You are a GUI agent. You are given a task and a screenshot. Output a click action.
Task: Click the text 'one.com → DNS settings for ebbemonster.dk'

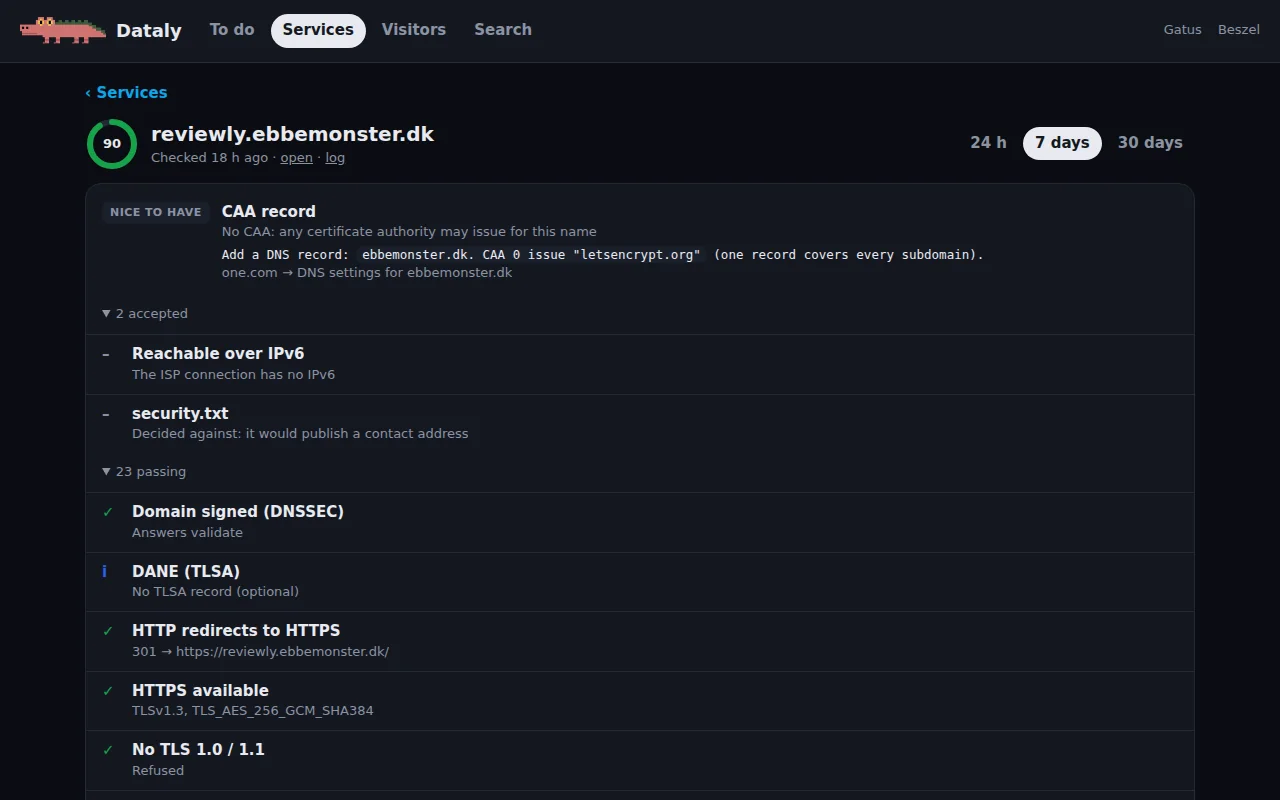coord(367,273)
